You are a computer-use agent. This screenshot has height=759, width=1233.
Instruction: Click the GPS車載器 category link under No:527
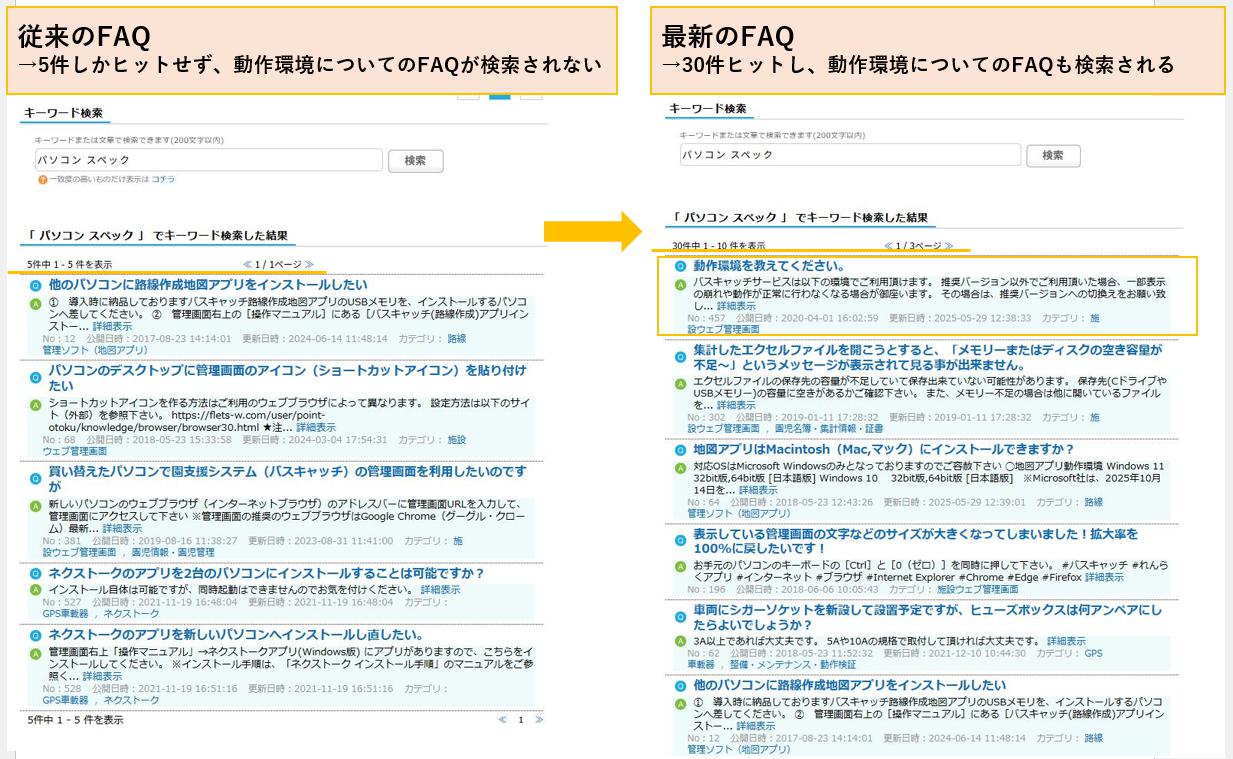(x=65, y=613)
